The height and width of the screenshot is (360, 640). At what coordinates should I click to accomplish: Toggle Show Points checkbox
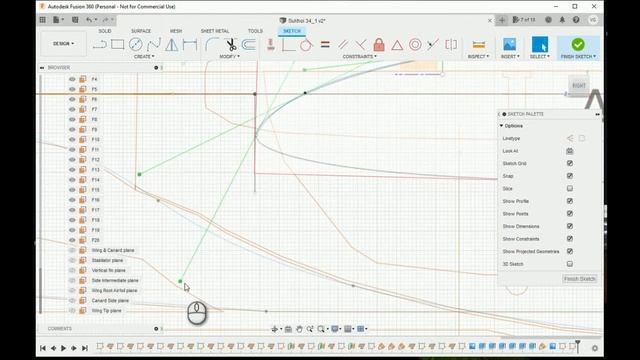pyautogui.click(x=570, y=213)
